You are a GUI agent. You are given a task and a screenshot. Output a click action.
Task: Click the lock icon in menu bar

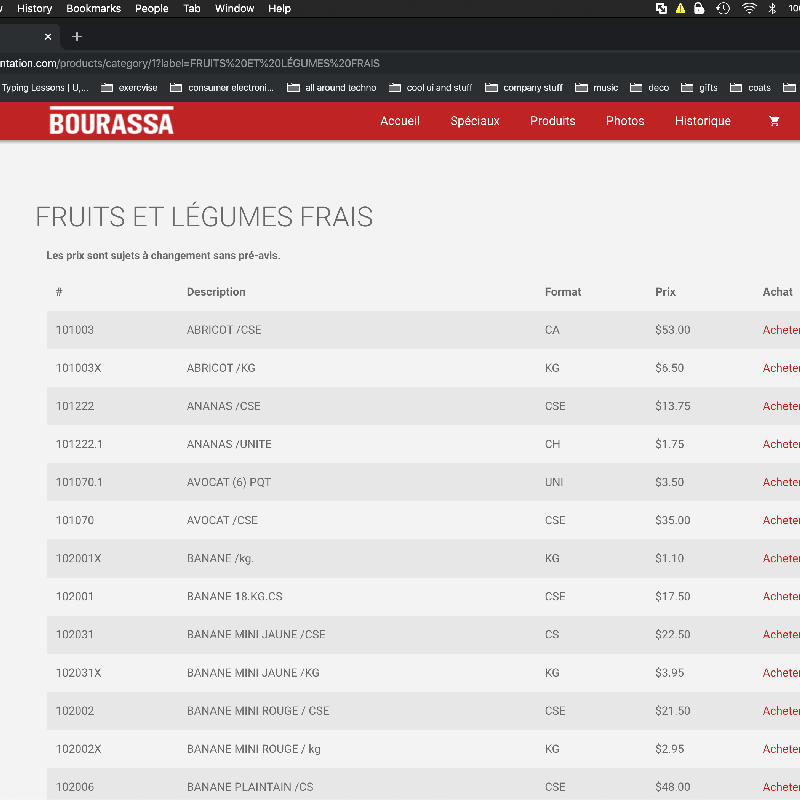coord(699,8)
